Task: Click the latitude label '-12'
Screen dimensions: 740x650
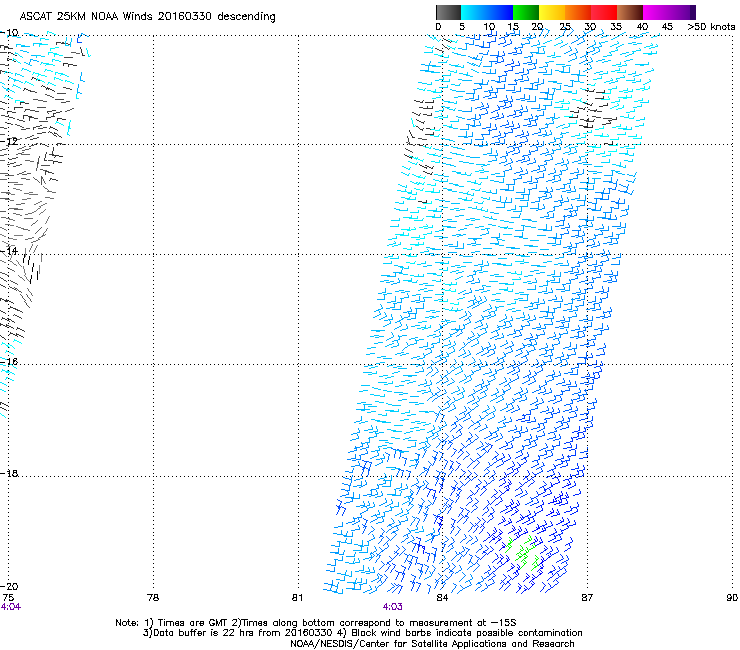Action: tap(9, 141)
